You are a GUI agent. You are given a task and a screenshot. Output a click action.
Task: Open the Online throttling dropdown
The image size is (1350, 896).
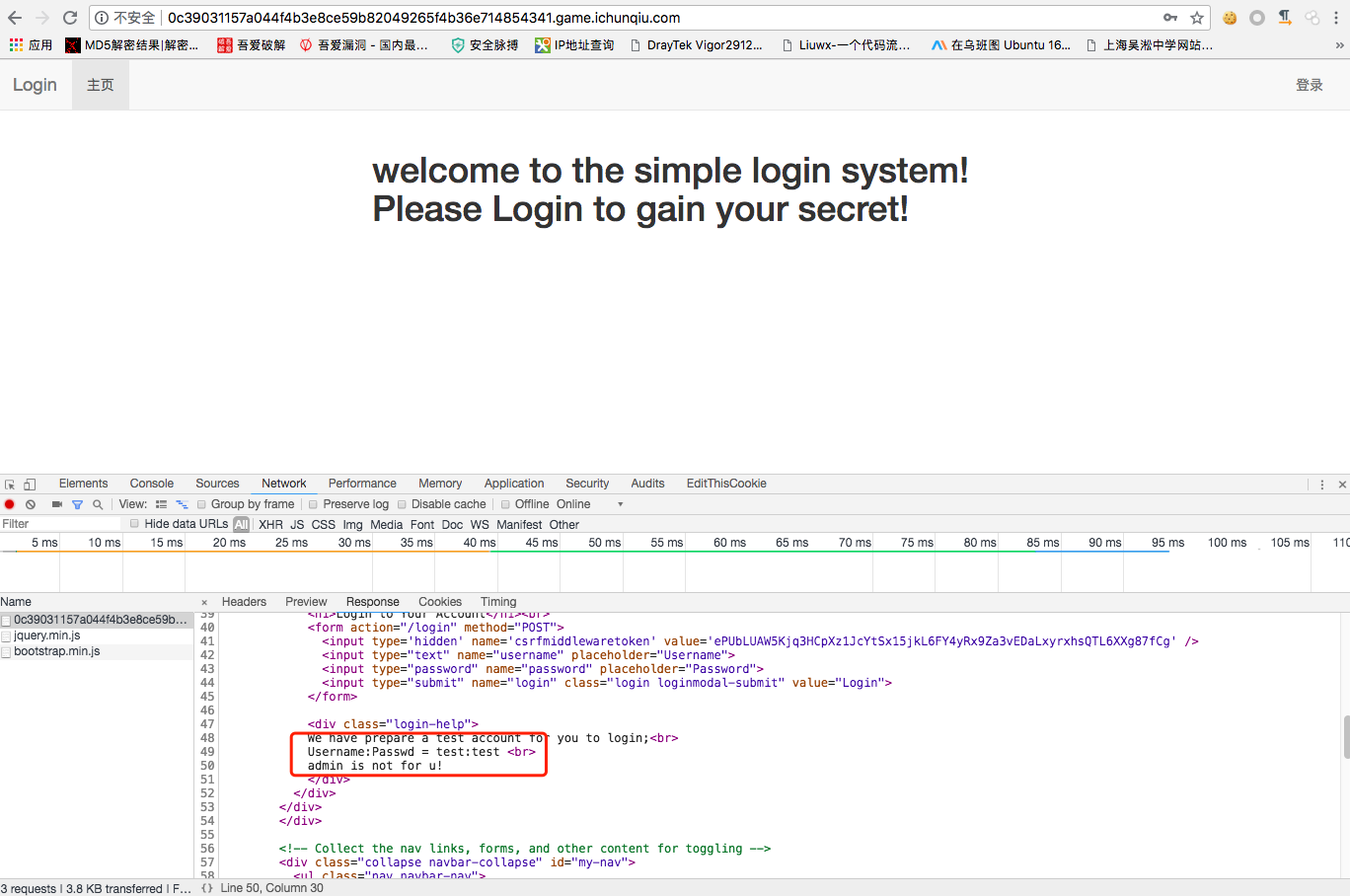(589, 504)
